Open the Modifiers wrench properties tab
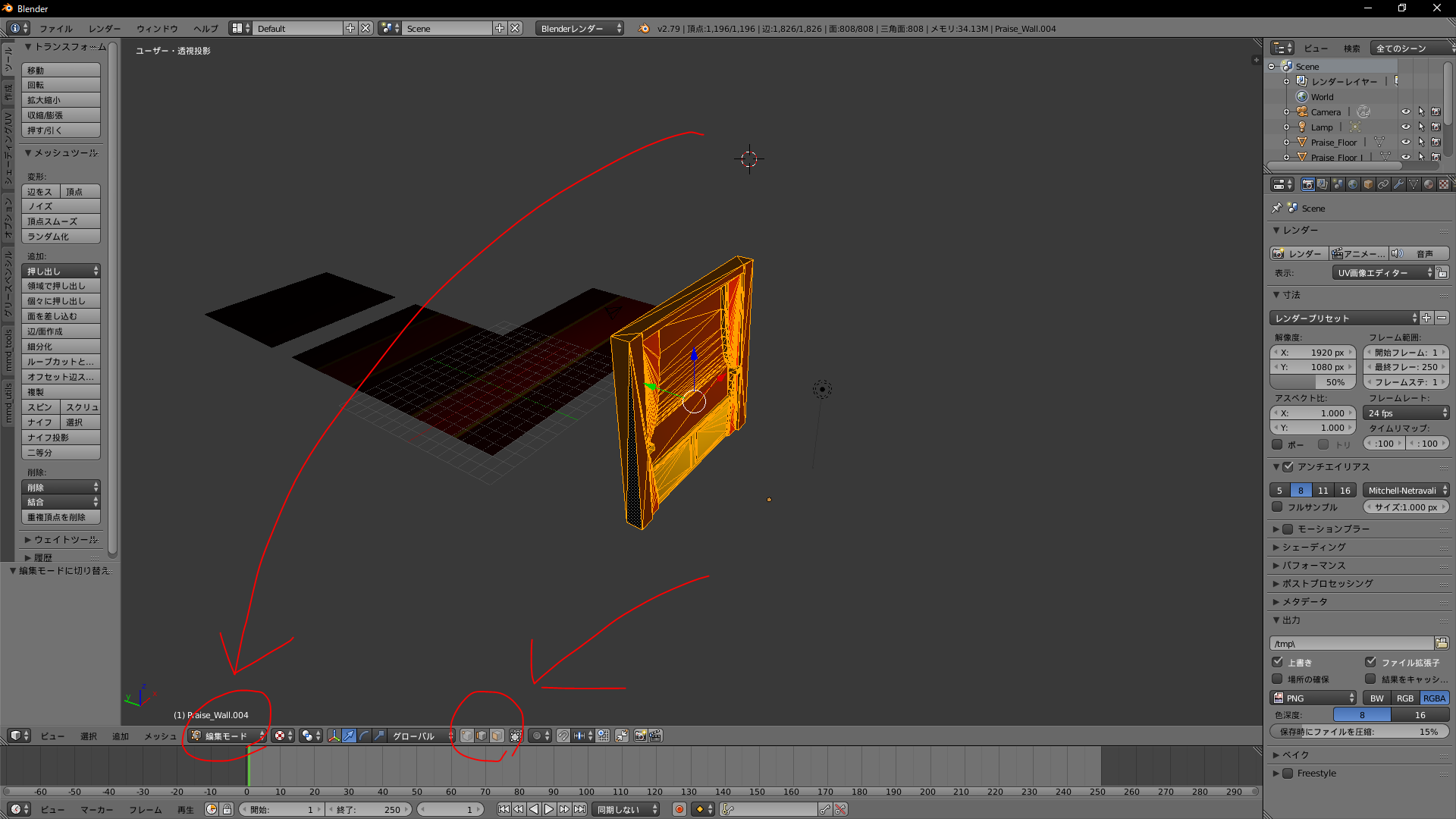 click(x=1398, y=184)
